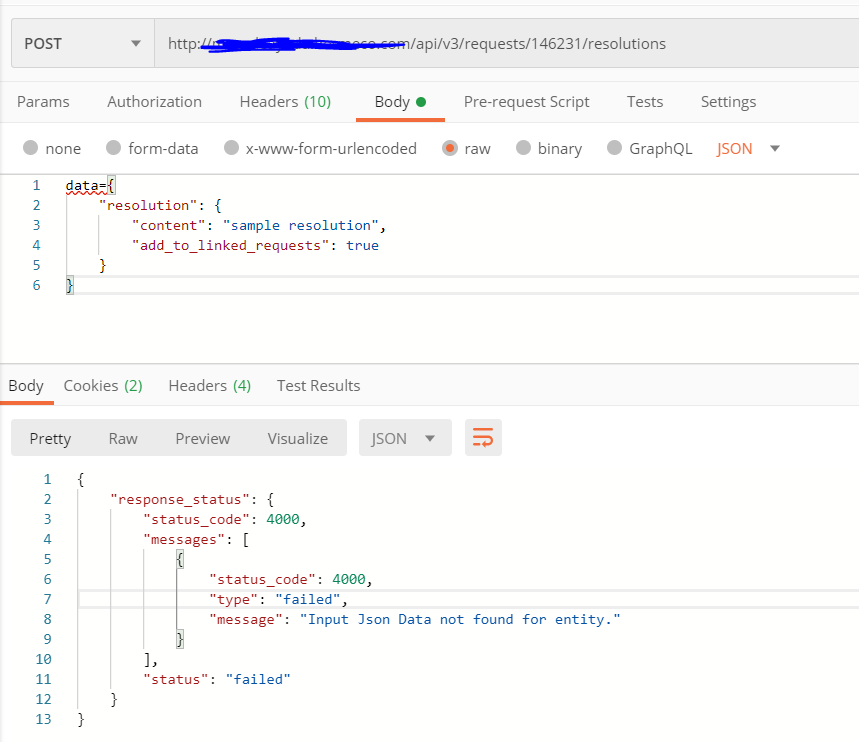Click the wrap lines icon in response
Image resolution: width=859 pixels, height=742 pixels.
(x=483, y=438)
